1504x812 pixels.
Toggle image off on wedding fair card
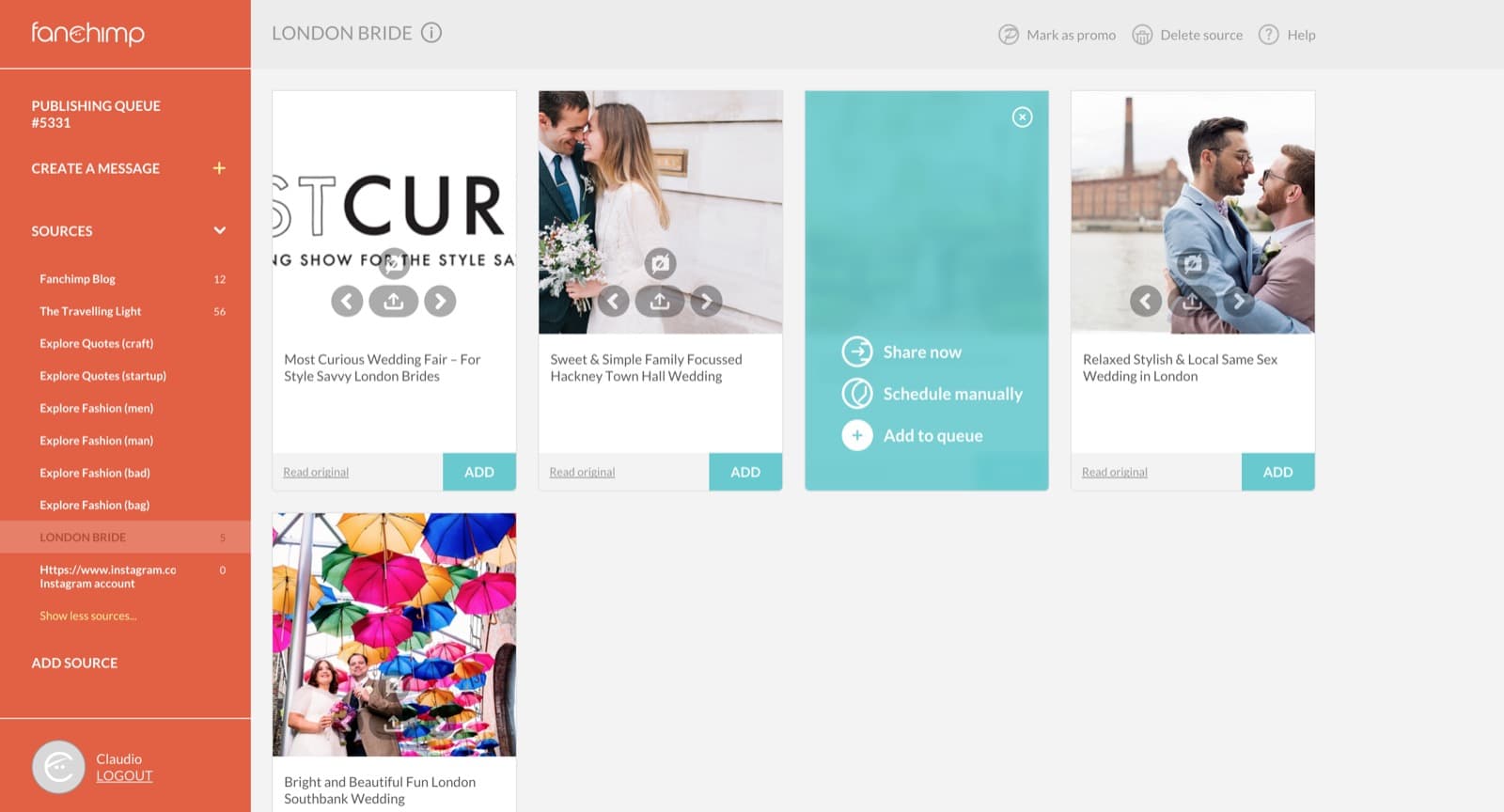(x=394, y=263)
